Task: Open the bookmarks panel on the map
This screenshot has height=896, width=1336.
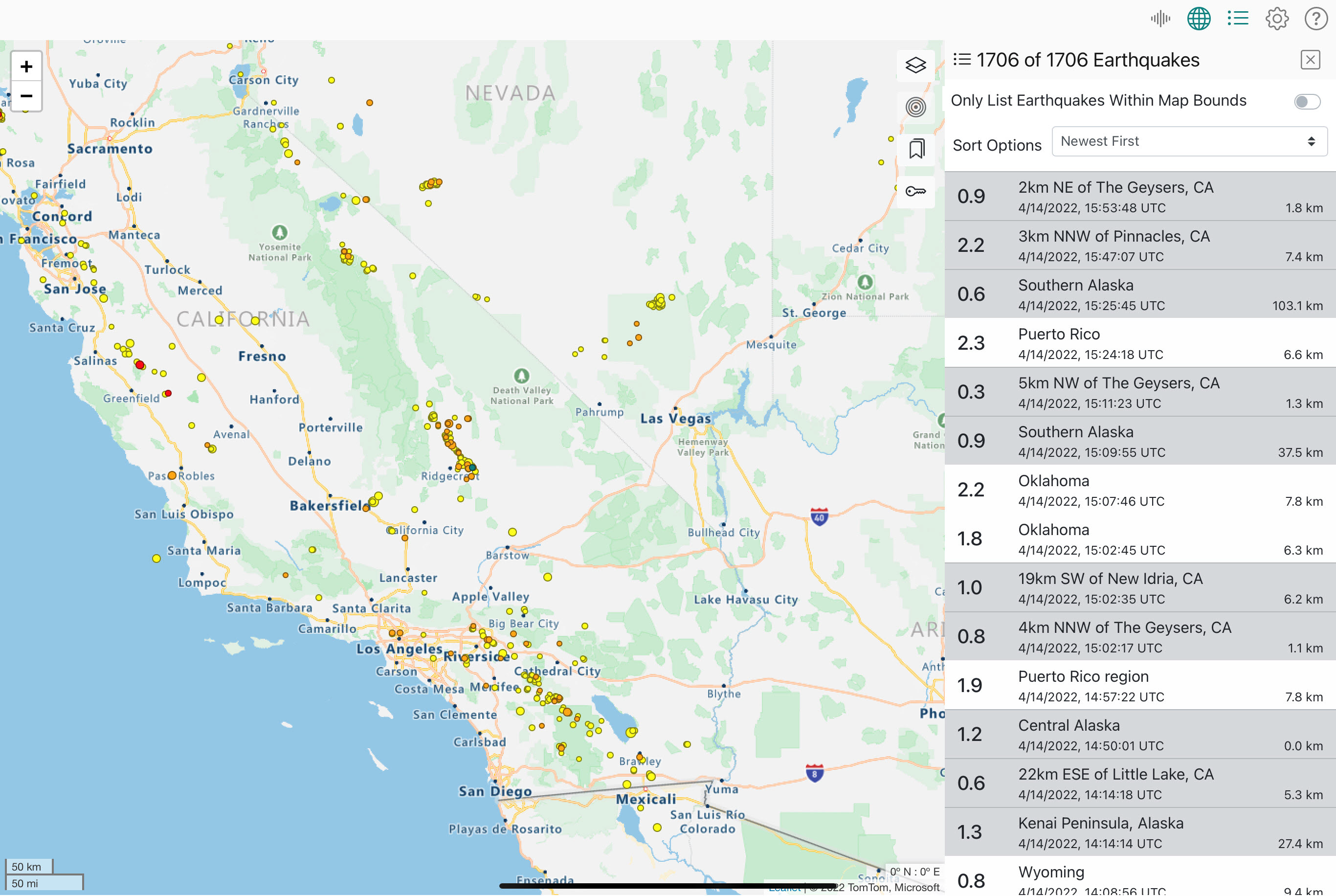Action: point(915,149)
